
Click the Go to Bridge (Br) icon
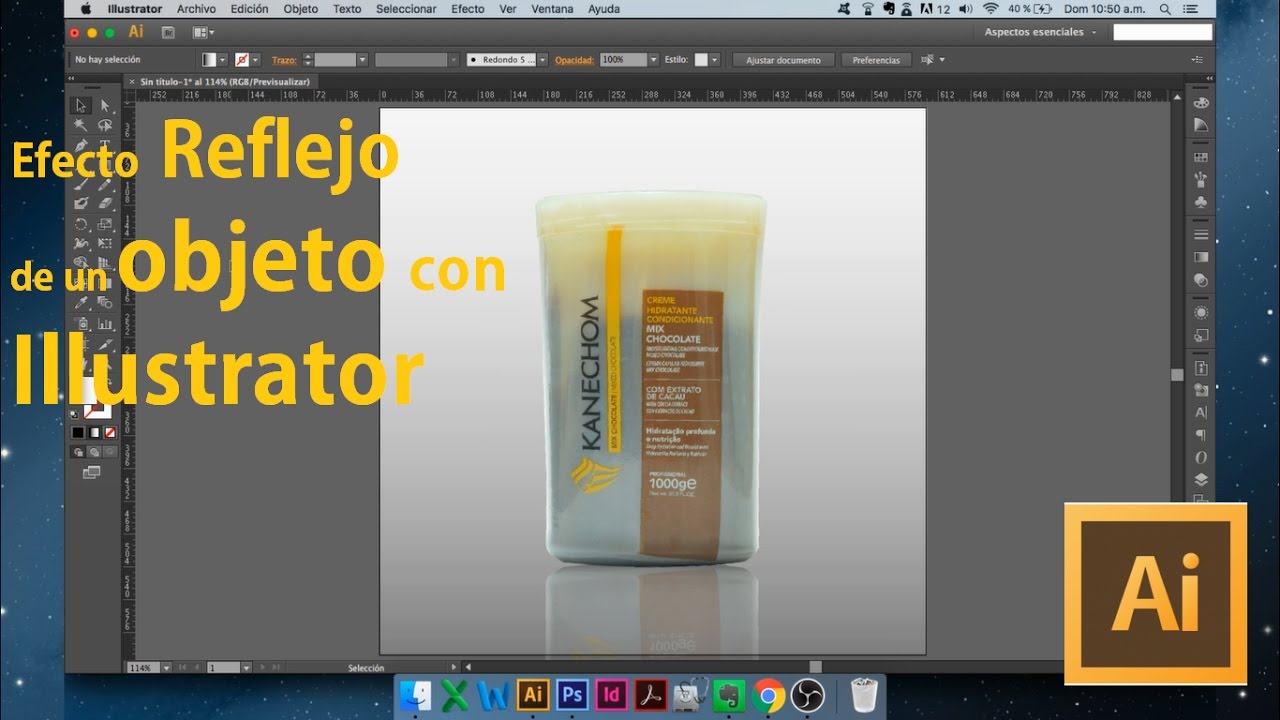pyautogui.click(x=167, y=32)
